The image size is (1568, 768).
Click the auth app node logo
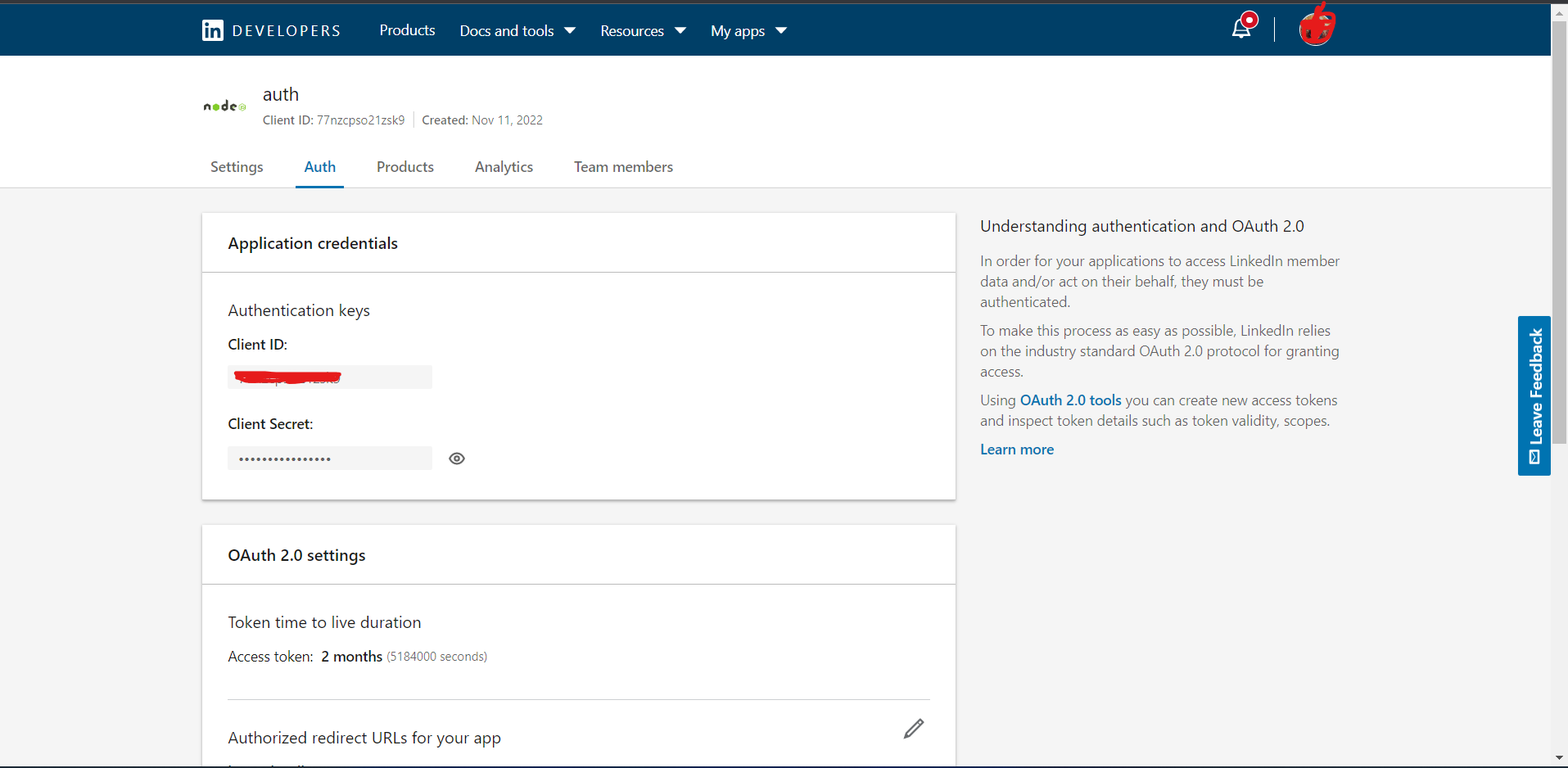tap(224, 106)
